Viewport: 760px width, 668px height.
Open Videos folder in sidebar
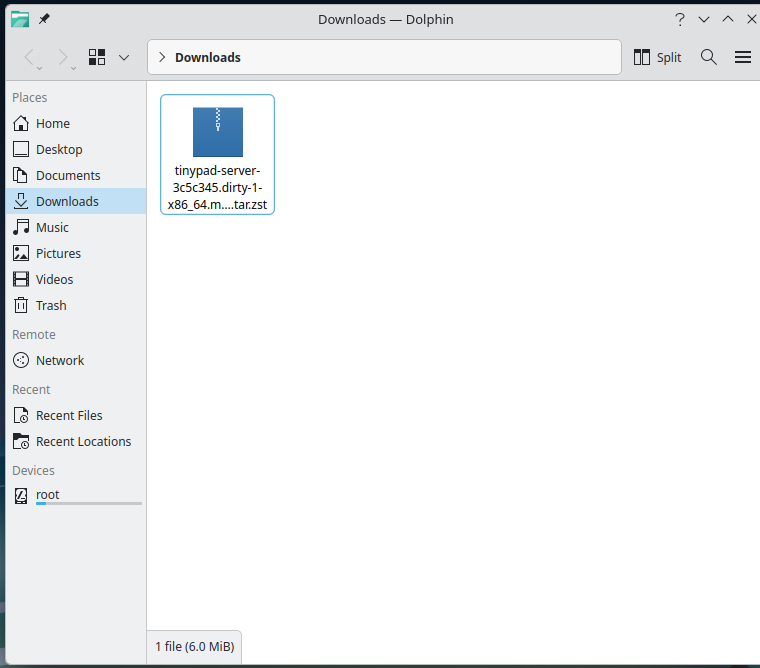point(76,279)
